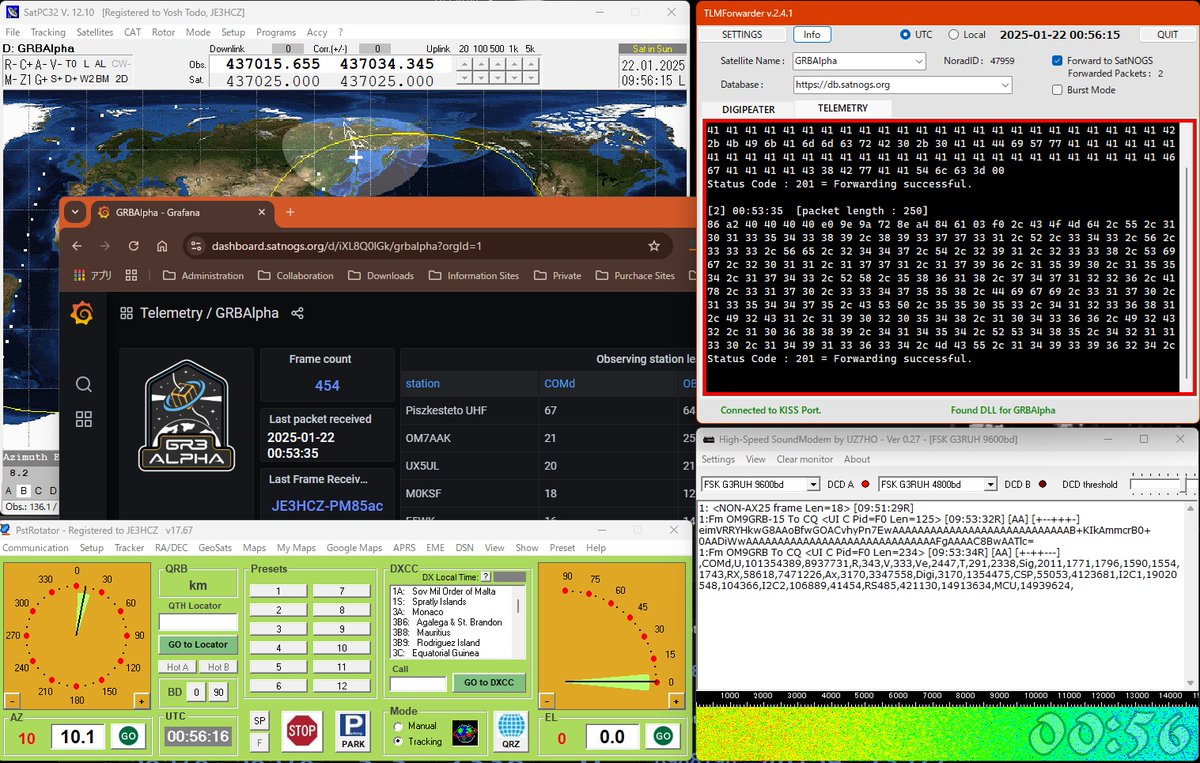
Task: Click the browser home icon
Action: 162,246
